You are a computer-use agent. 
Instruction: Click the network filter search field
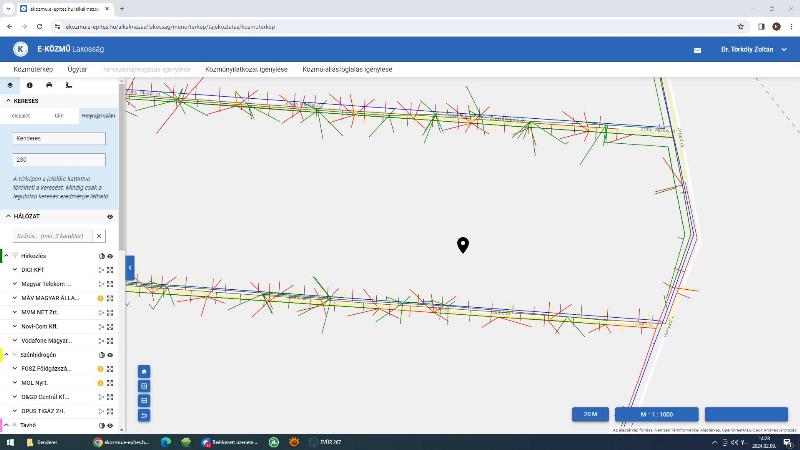point(53,236)
